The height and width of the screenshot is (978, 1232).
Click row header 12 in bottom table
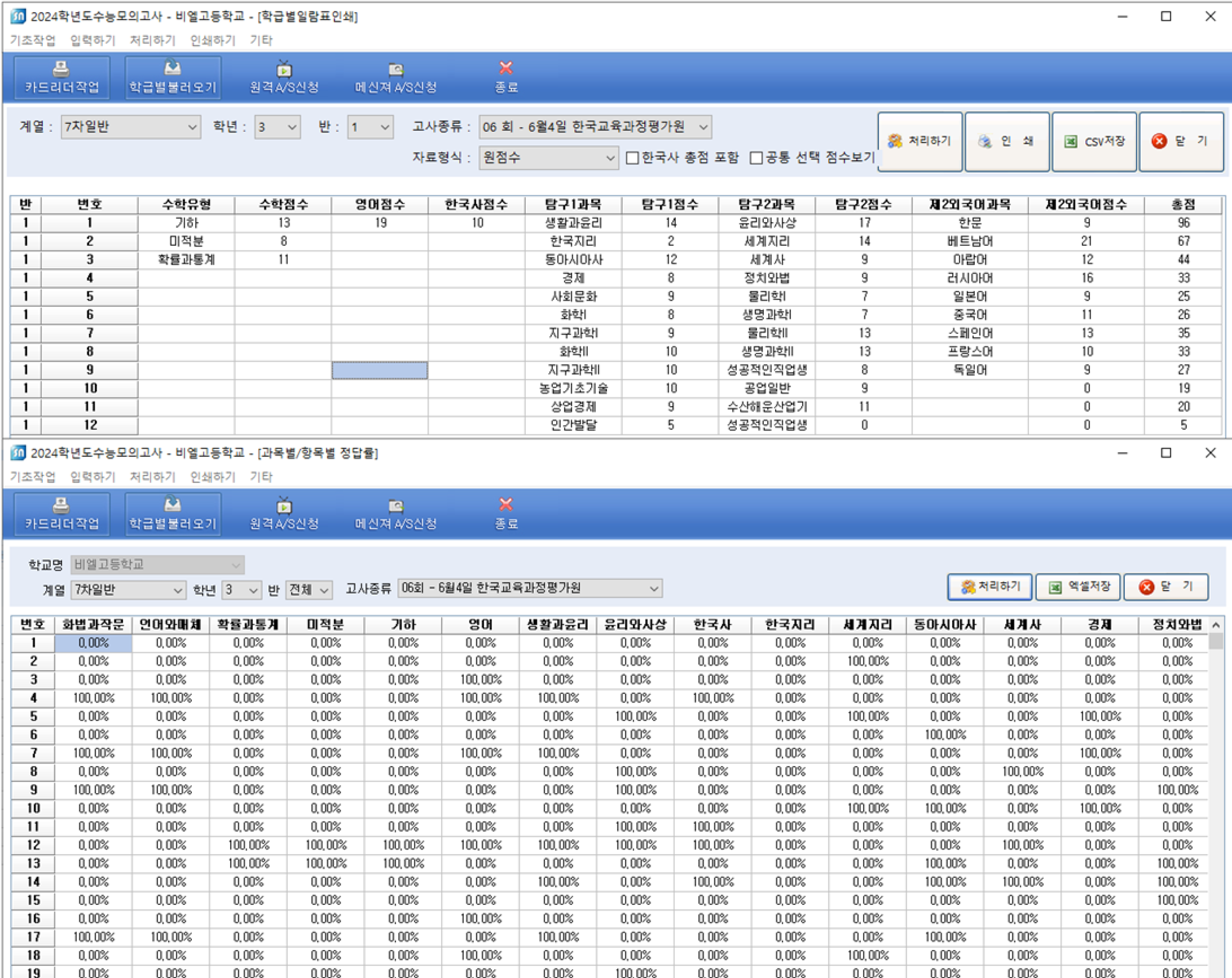pos(33,845)
